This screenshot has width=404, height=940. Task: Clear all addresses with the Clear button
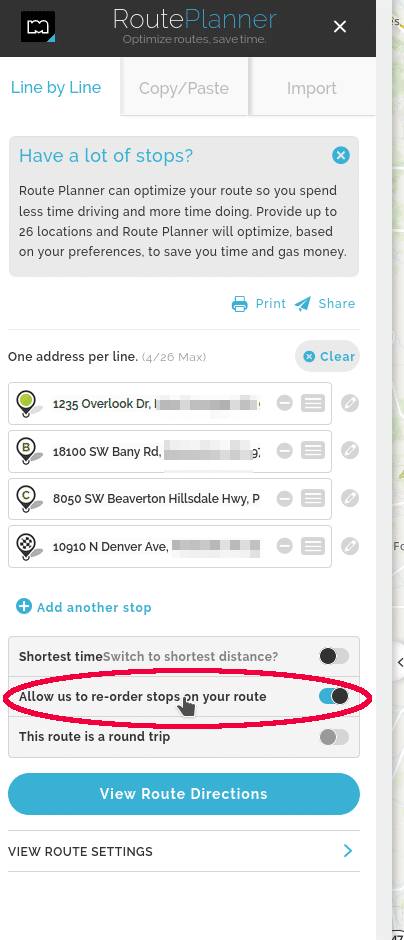coord(327,357)
